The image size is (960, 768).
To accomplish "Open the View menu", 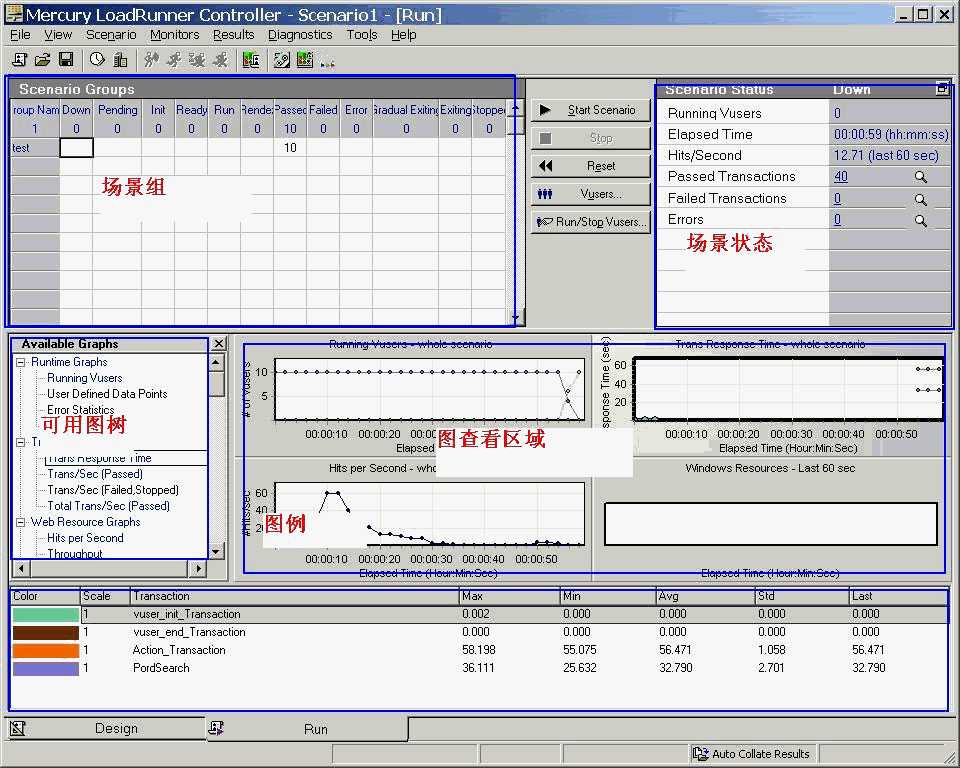I will coord(58,35).
